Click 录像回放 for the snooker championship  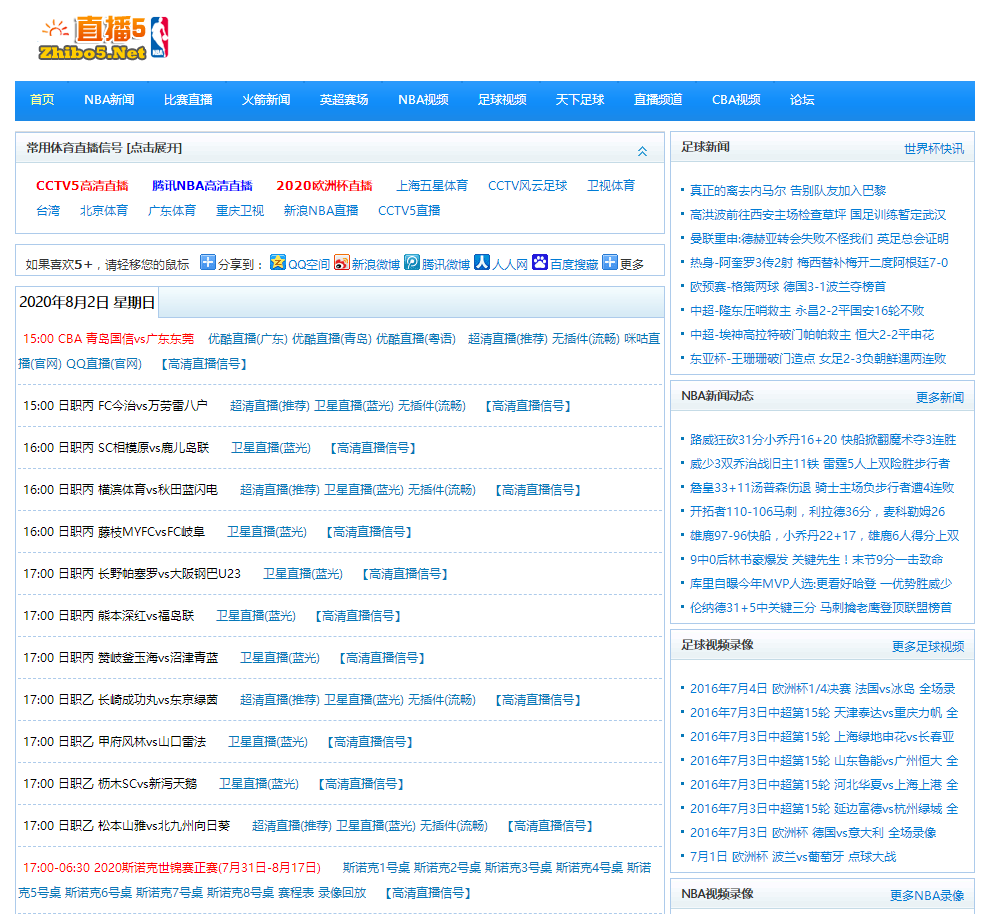342,893
